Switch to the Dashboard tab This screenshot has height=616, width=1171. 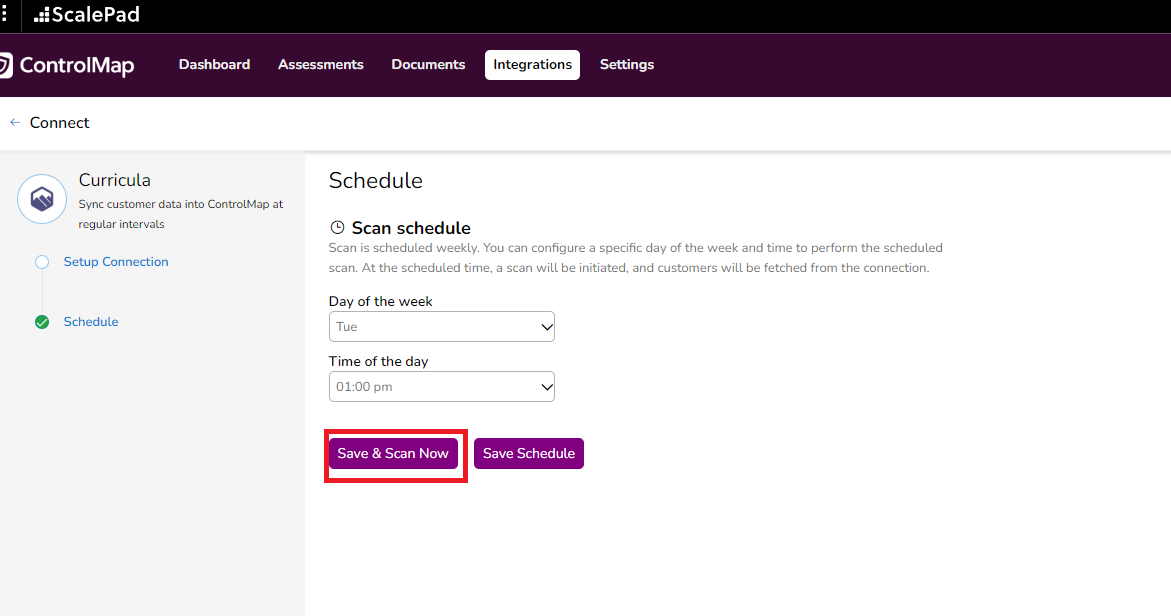click(x=214, y=64)
